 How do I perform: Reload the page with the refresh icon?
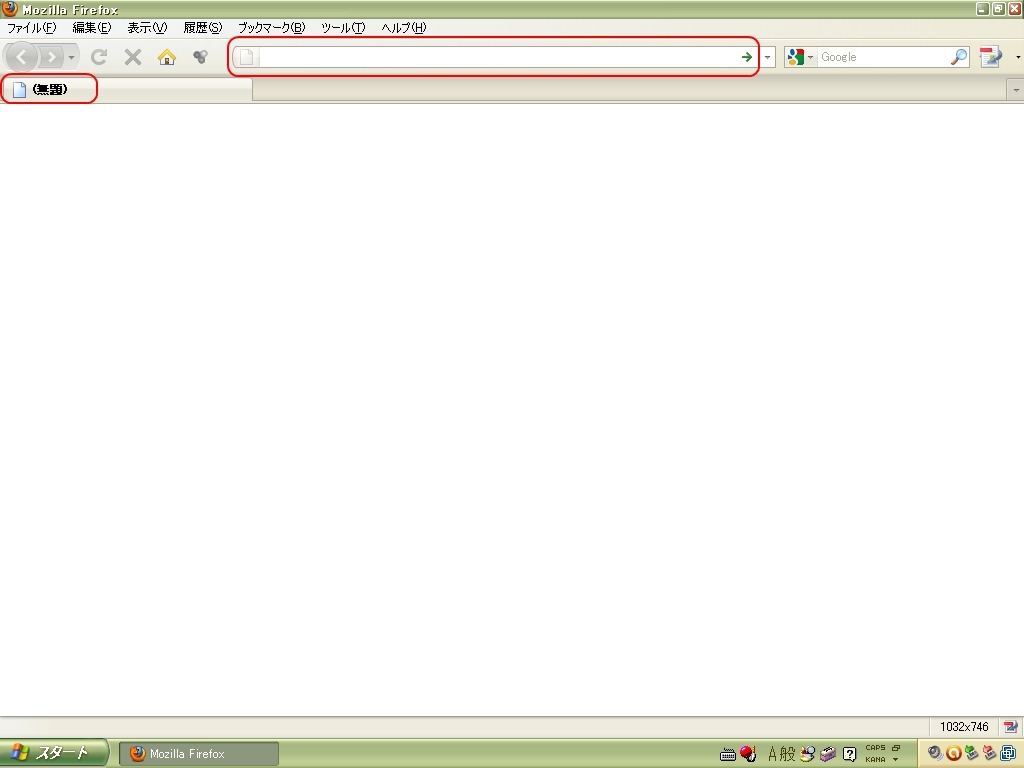[x=99, y=57]
